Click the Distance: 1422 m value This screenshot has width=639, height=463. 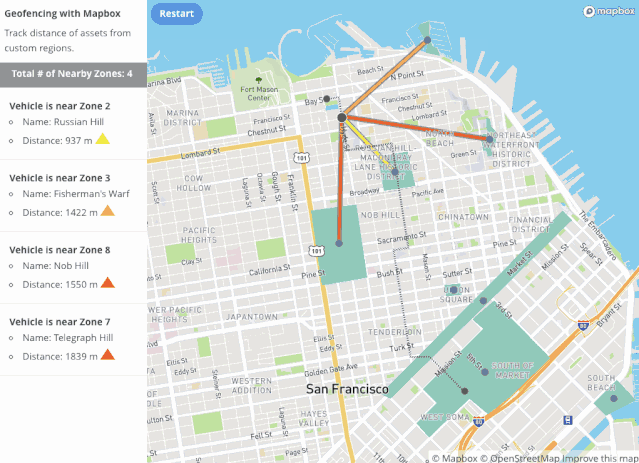(60, 212)
